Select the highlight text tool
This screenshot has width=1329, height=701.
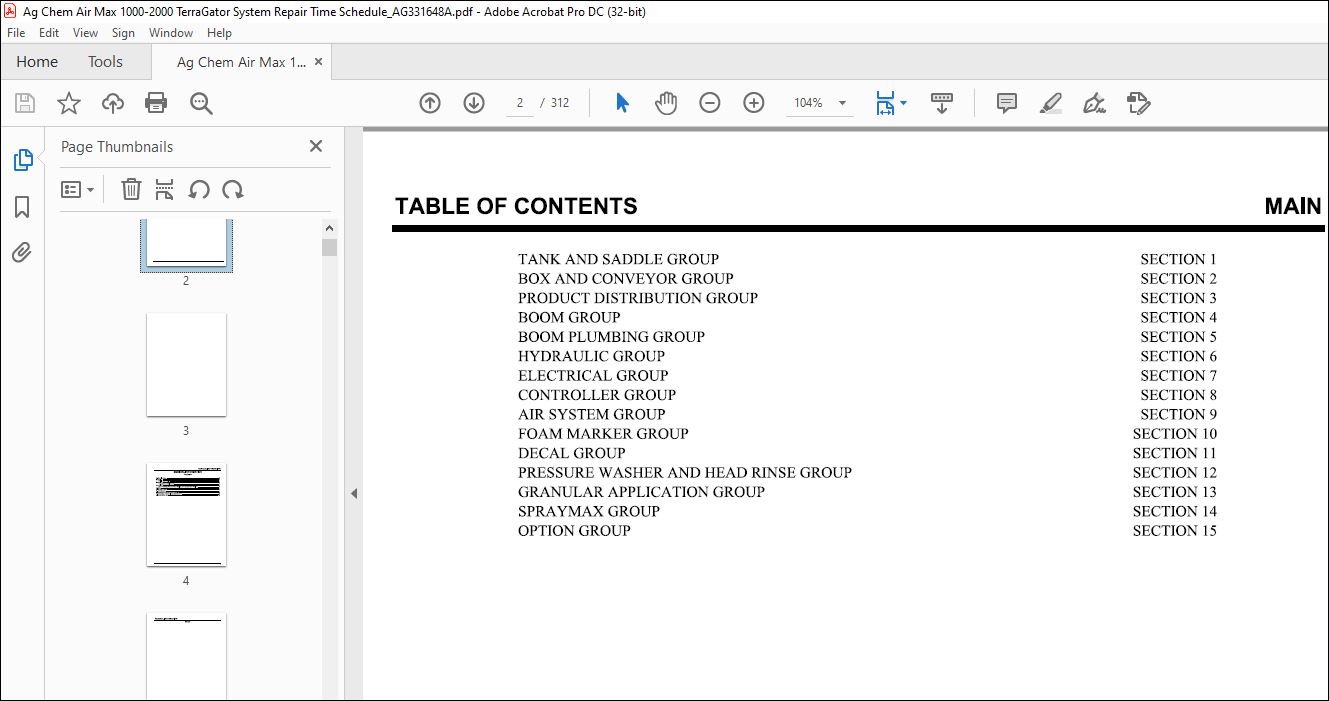[x=1050, y=103]
